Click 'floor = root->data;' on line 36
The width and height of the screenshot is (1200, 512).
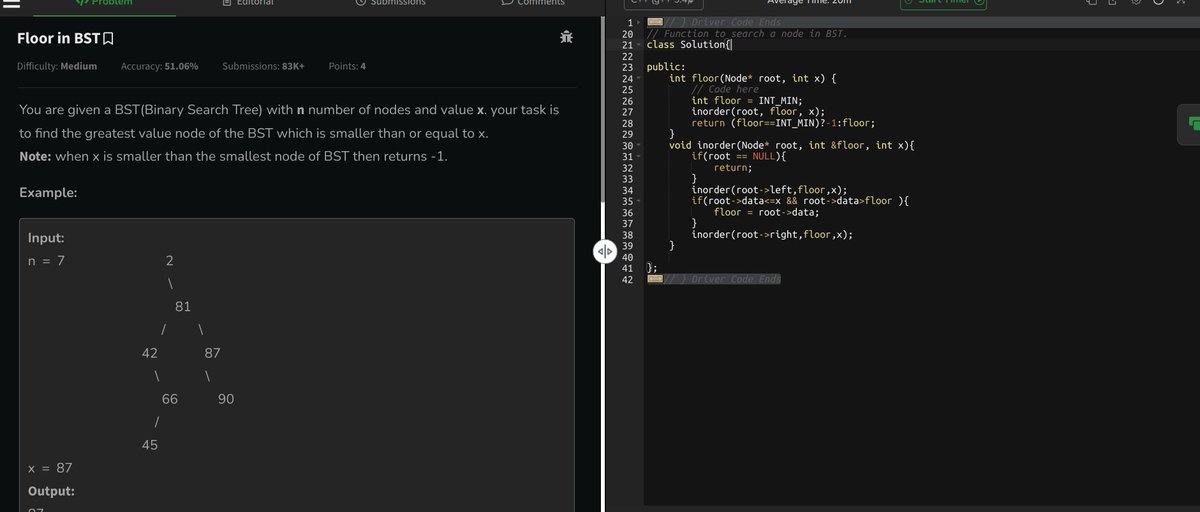767,212
